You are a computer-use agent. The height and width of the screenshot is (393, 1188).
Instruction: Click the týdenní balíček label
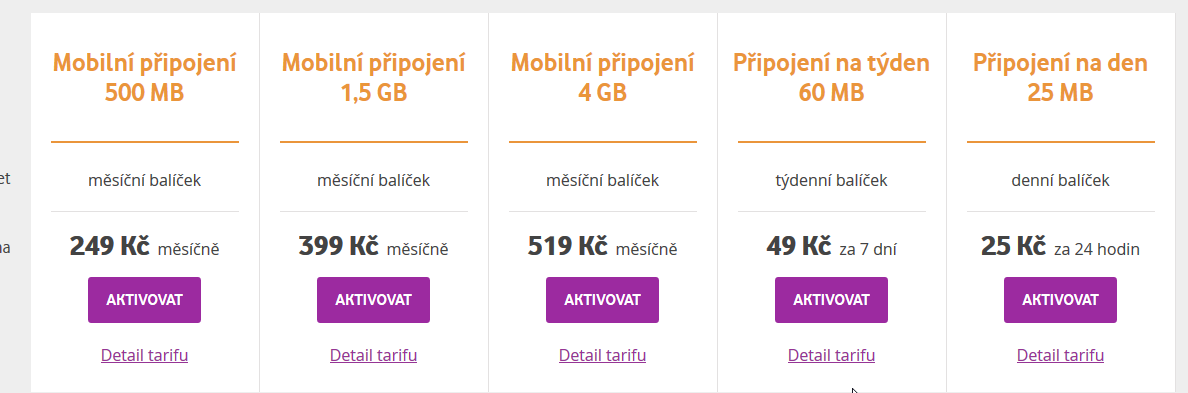tap(831, 181)
